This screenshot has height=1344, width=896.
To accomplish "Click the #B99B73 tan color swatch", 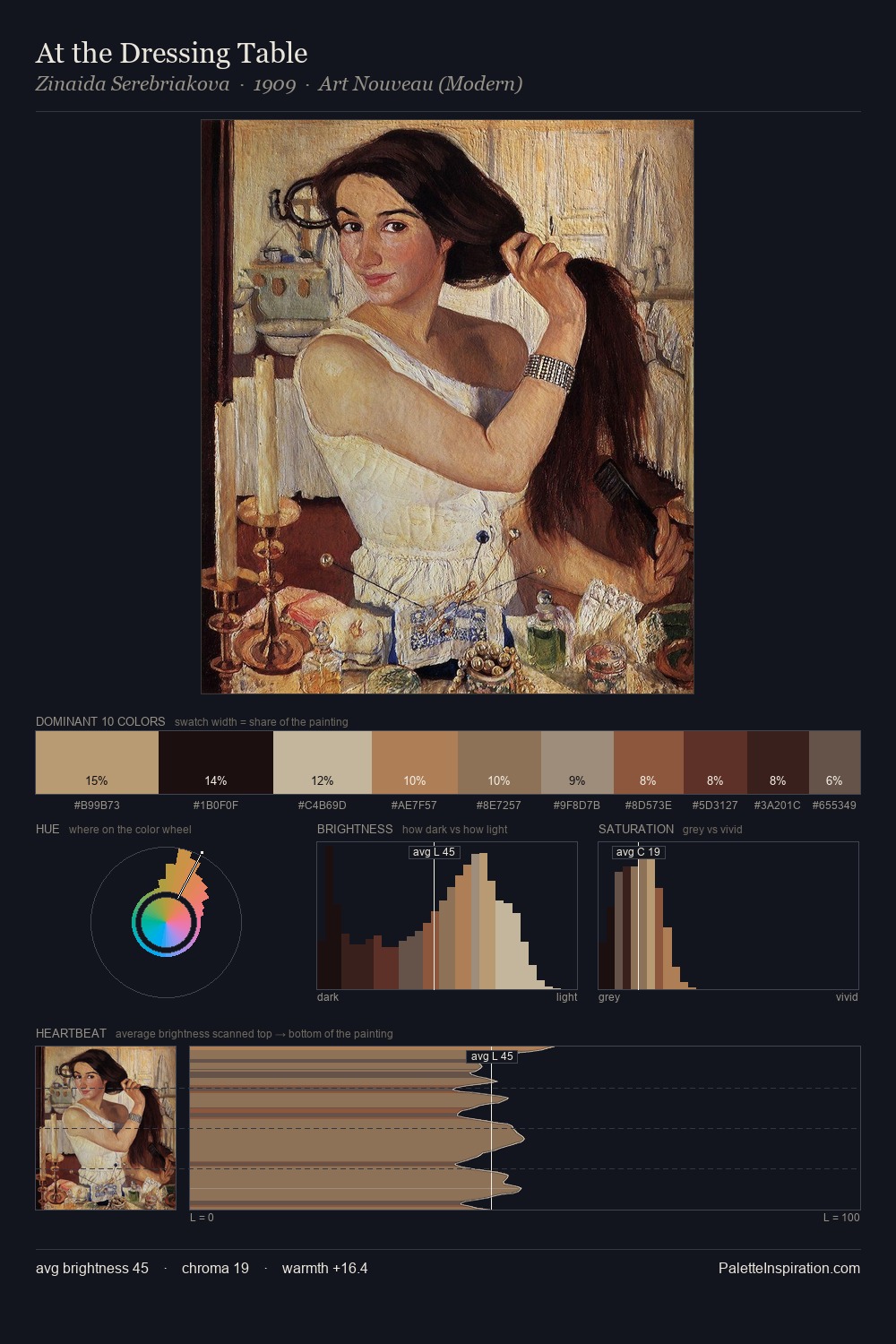I will click(97, 762).
